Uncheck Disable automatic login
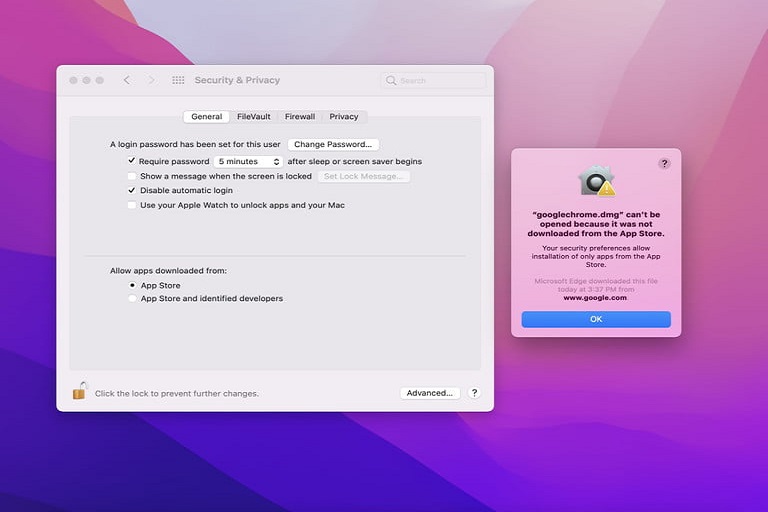This screenshot has height=512, width=768. (x=132, y=190)
